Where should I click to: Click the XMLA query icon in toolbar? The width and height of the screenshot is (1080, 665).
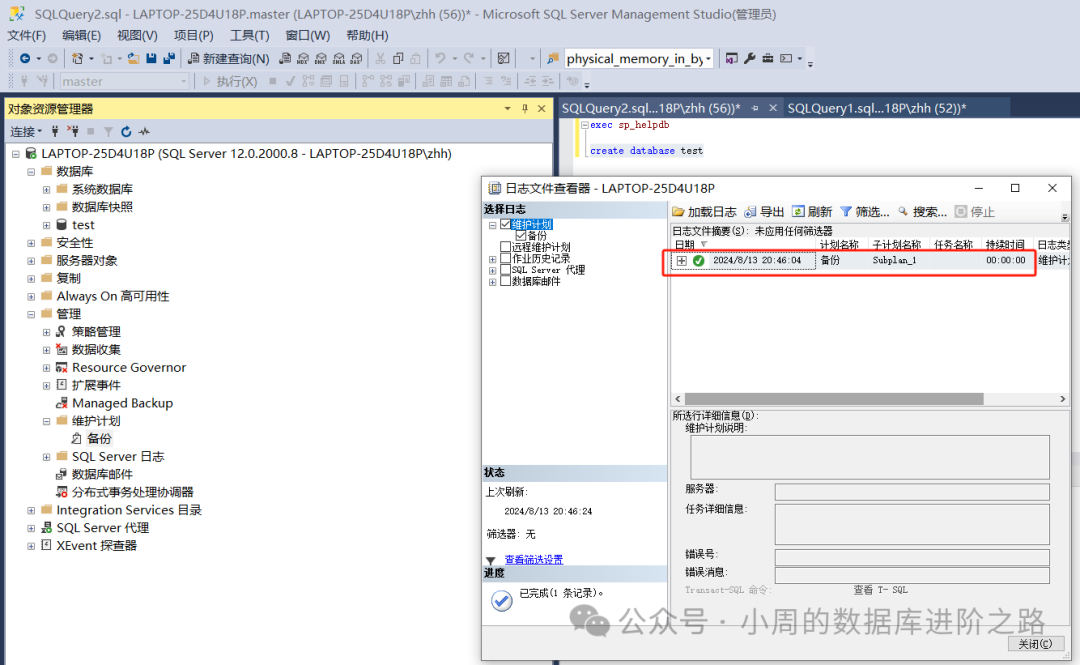pos(339,59)
